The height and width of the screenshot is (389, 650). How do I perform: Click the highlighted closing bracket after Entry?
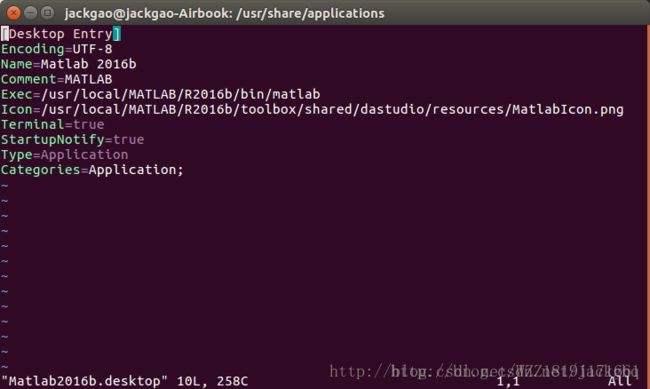pos(117,34)
